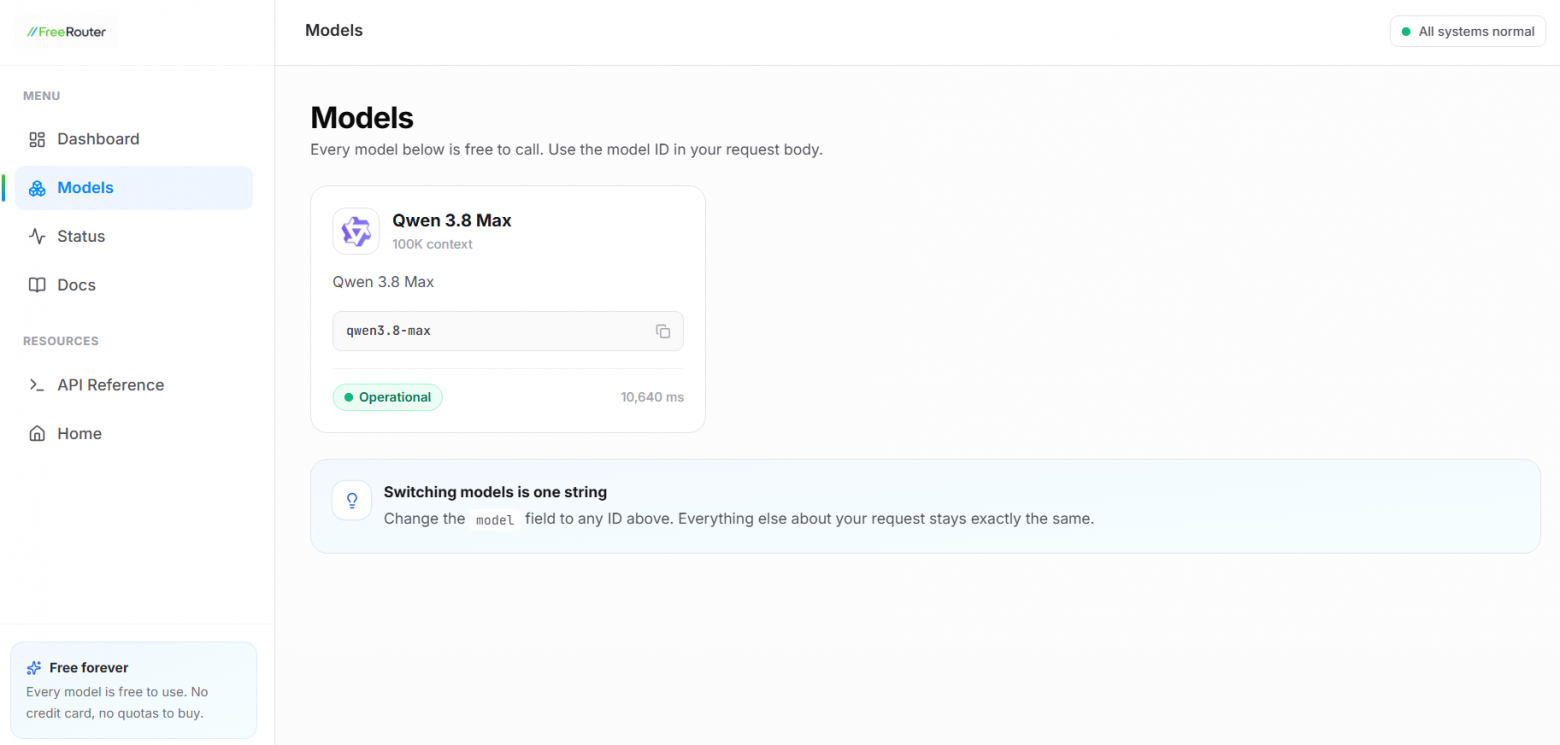Click the inline model code tag
Image resolution: width=1560 pixels, height=745 pixels.
click(495, 520)
